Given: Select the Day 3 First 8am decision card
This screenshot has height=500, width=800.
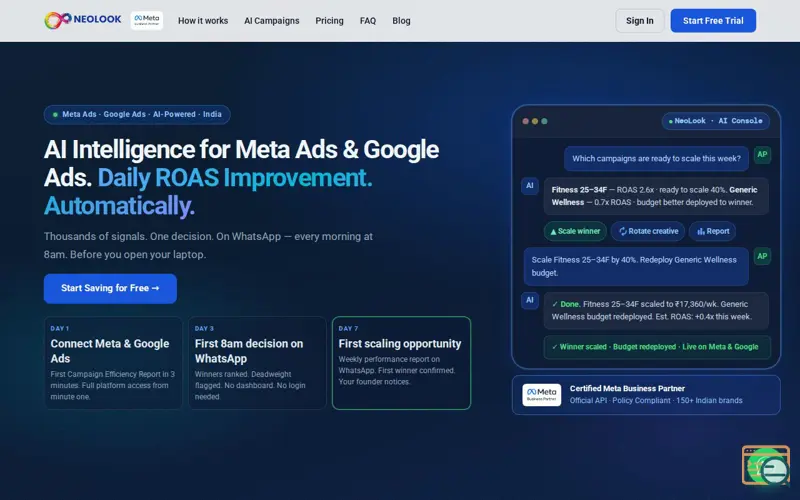Looking at the screenshot, I should pos(257,363).
